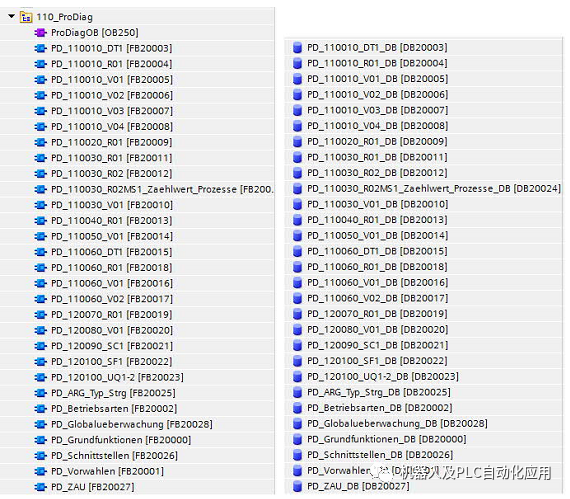Click FB icon beside PD_110010_DT1 [FB20003]
The height and width of the screenshot is (499, 570).
pos(40,48)
